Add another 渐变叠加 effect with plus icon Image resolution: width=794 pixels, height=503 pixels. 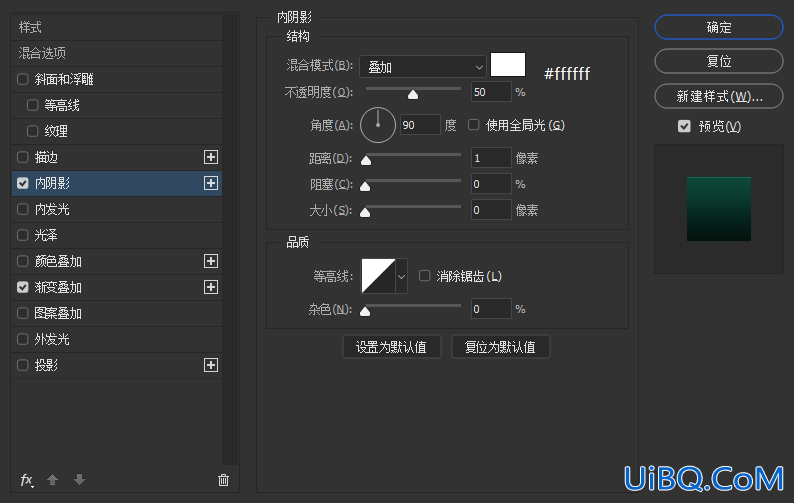click(211, 287)
